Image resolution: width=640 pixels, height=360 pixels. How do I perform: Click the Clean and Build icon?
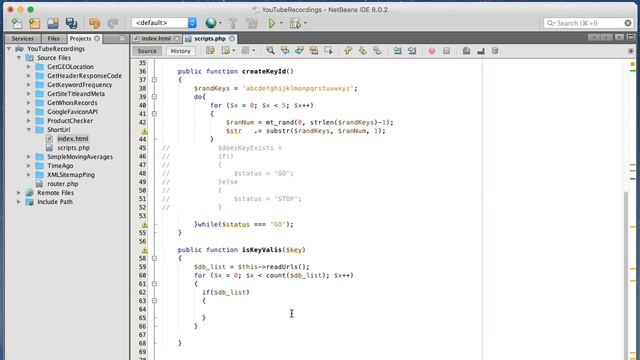pyautogui.click(x=252, y=23)
